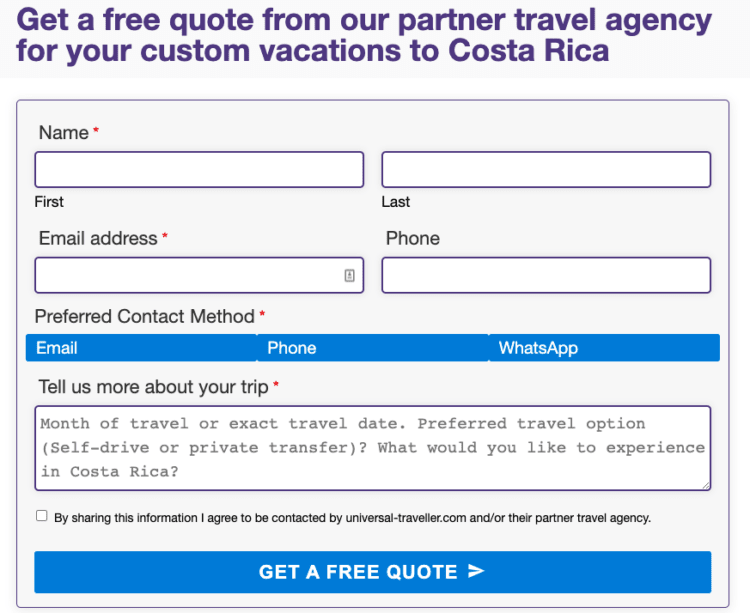750x613 pixels.
Task: Click the Phone number input field
Action: [546, 275]
